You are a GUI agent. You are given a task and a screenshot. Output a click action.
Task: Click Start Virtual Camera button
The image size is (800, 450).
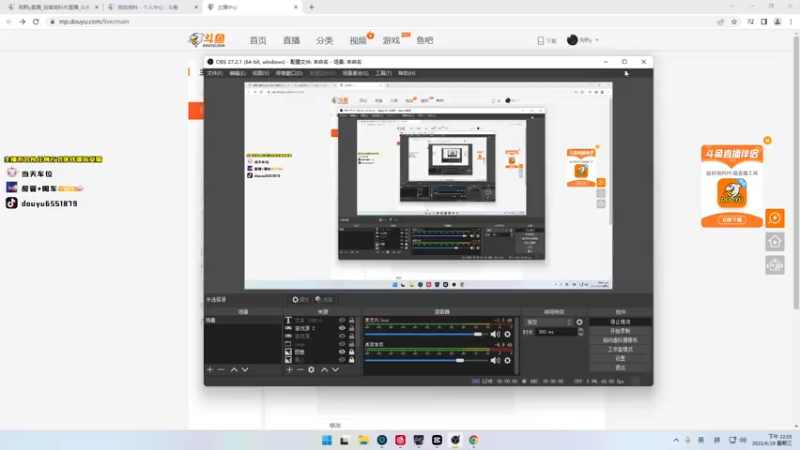click(620, 340)
